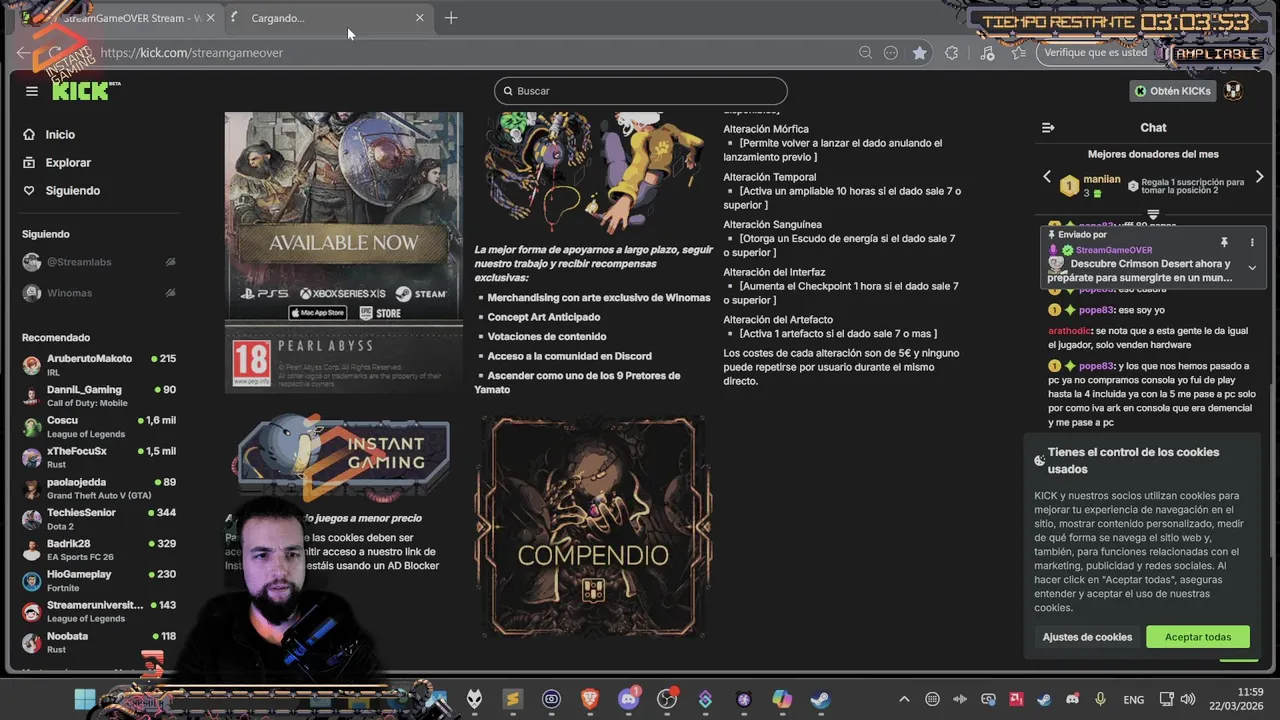This screenshot has height=720, width=1280.
Task: Go to Inicio
Action: (60, 134)
